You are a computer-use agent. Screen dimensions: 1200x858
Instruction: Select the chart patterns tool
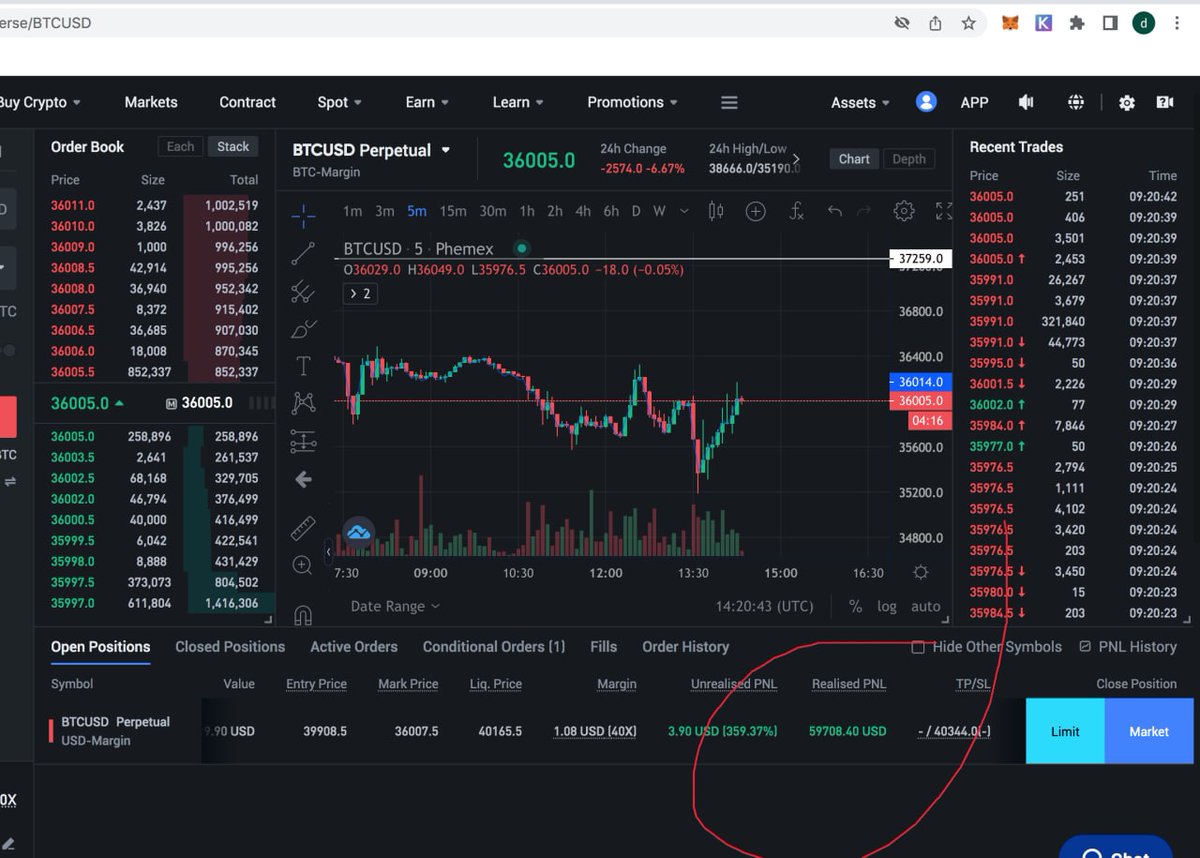click(x=303, y=403)
